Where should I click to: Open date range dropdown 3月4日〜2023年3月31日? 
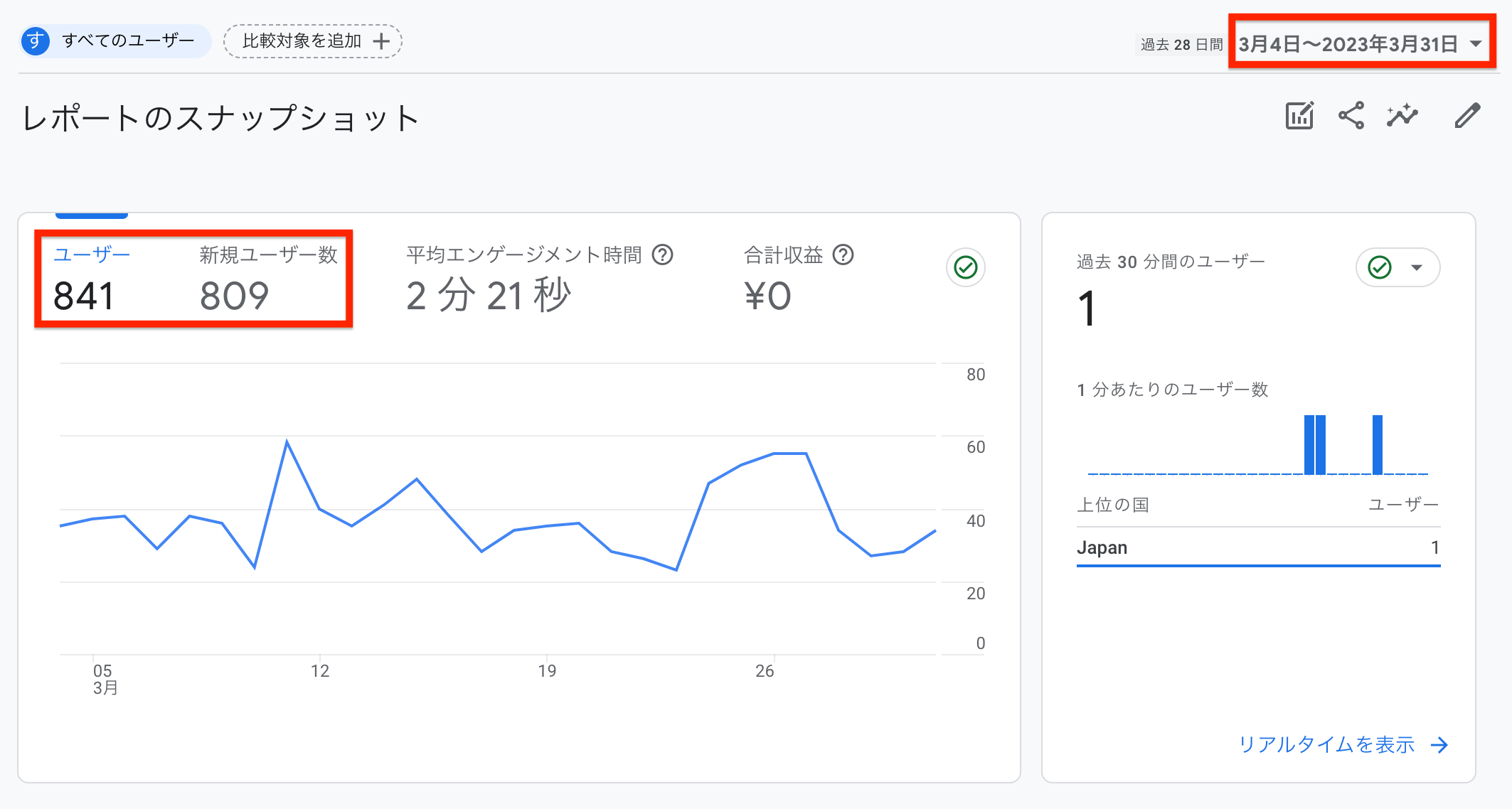click(x=1362, y=44)
